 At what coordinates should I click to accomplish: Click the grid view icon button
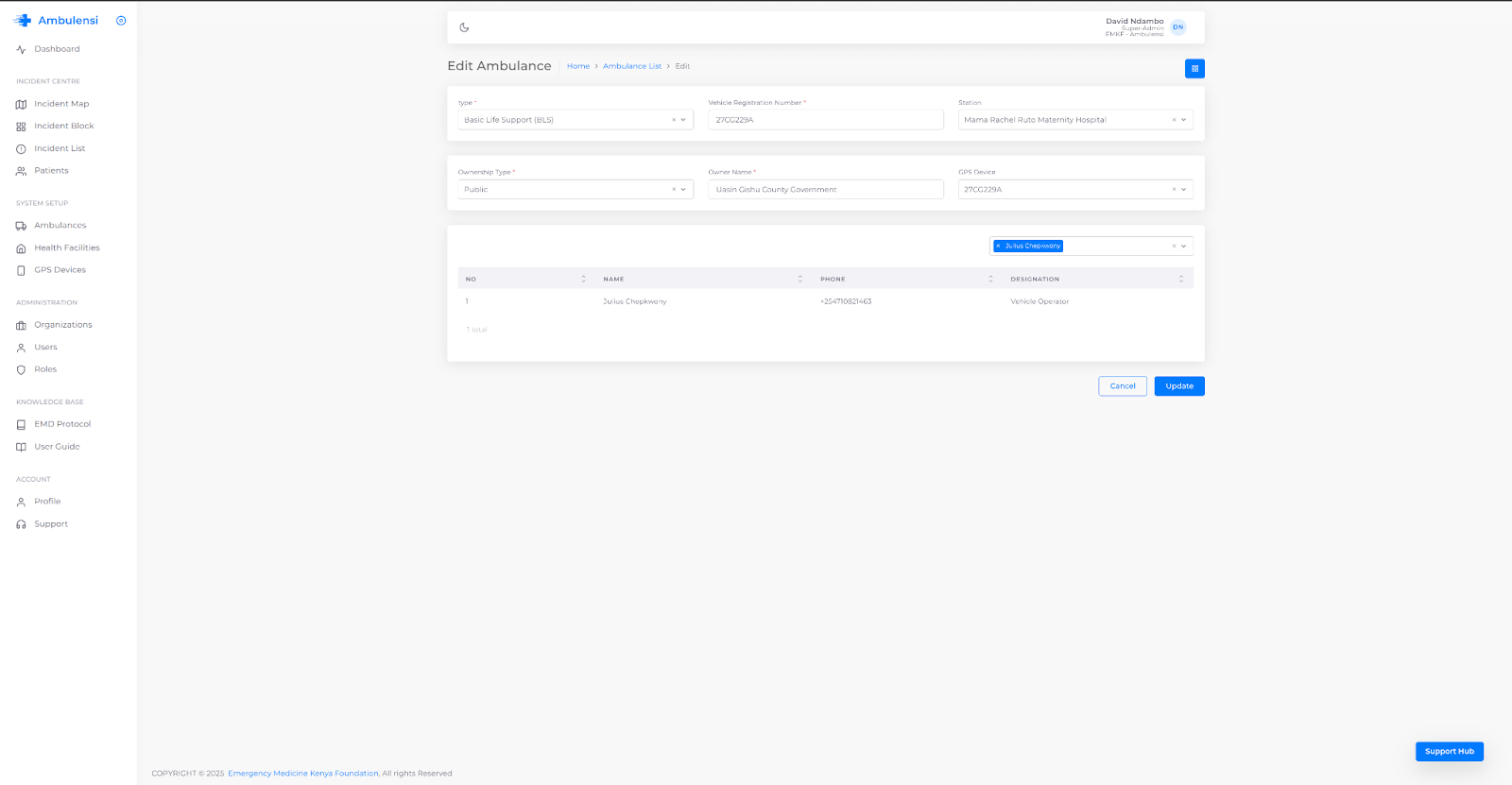pyautogui.click(x=1194, y=69)
